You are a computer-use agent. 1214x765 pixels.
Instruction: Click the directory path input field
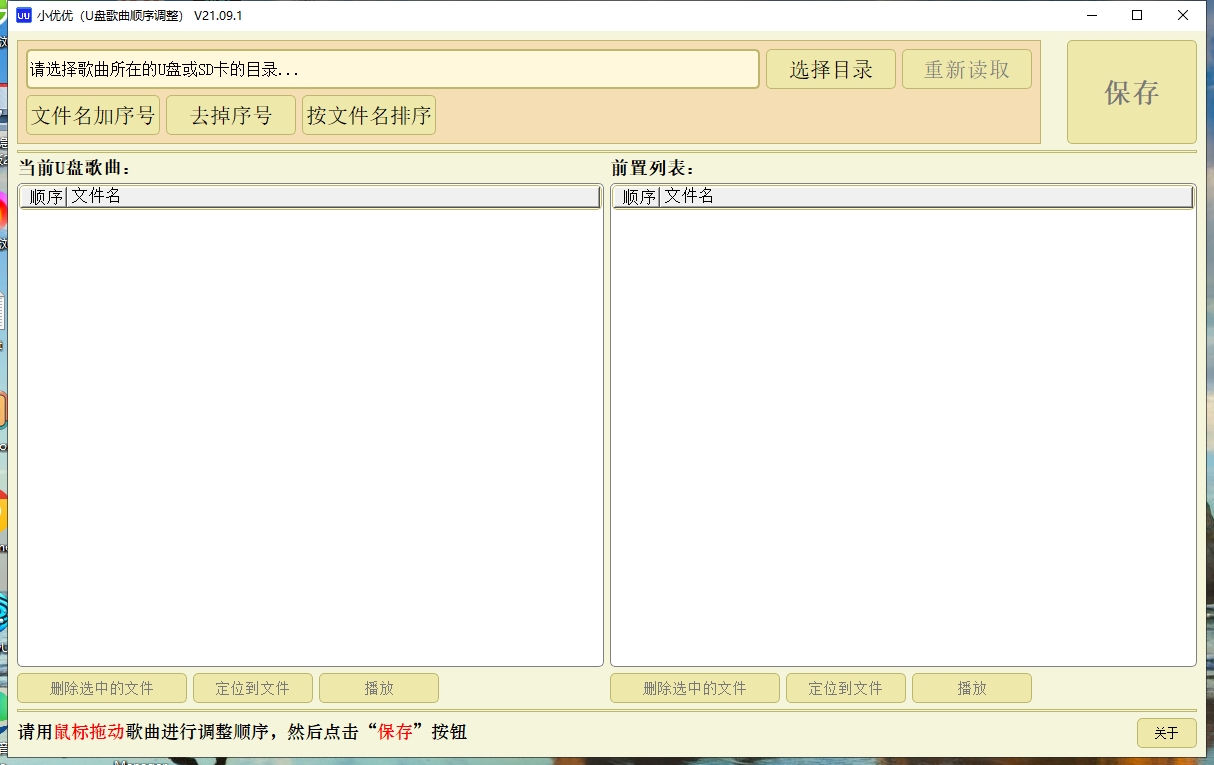click(x=390, y=69)
